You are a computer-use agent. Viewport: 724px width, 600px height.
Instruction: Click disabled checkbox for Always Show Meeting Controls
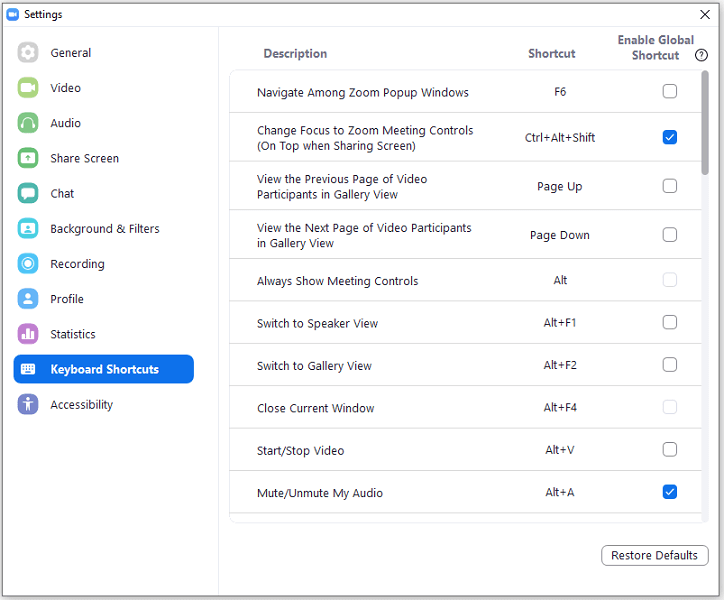click(670, 280)
